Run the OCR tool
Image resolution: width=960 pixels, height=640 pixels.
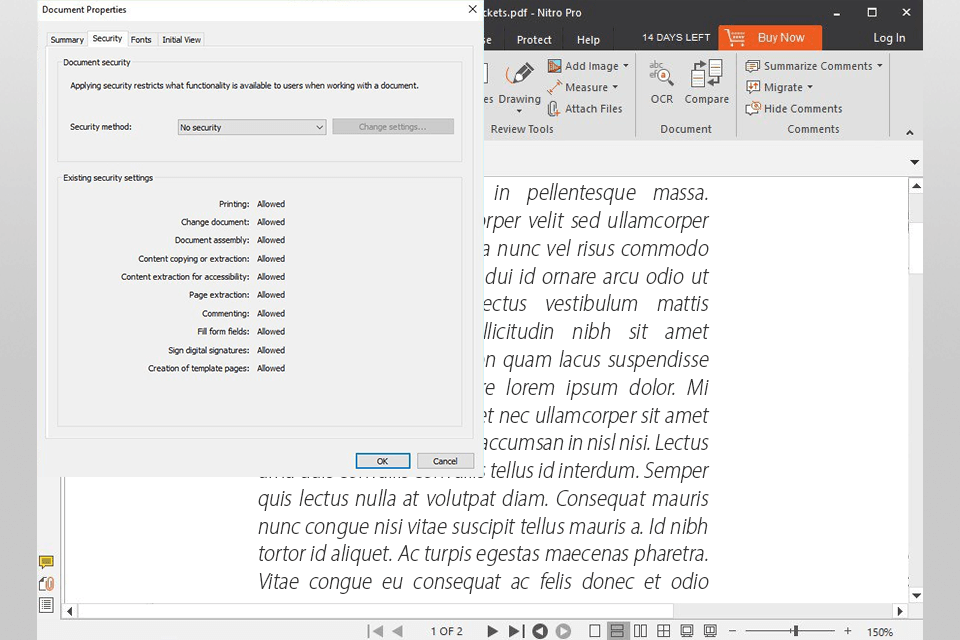pos(661,81)
